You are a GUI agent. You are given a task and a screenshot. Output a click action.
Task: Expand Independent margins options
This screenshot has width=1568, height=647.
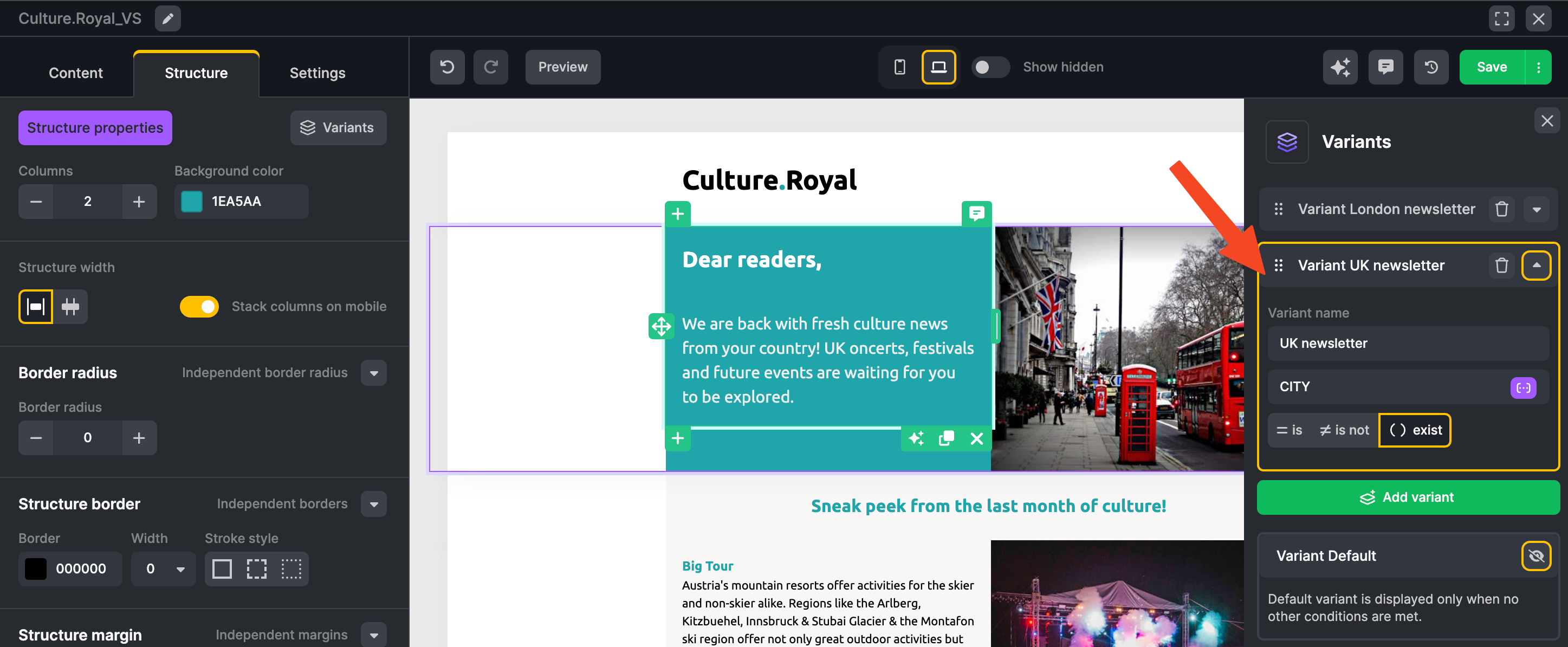(x=374, y=636)
